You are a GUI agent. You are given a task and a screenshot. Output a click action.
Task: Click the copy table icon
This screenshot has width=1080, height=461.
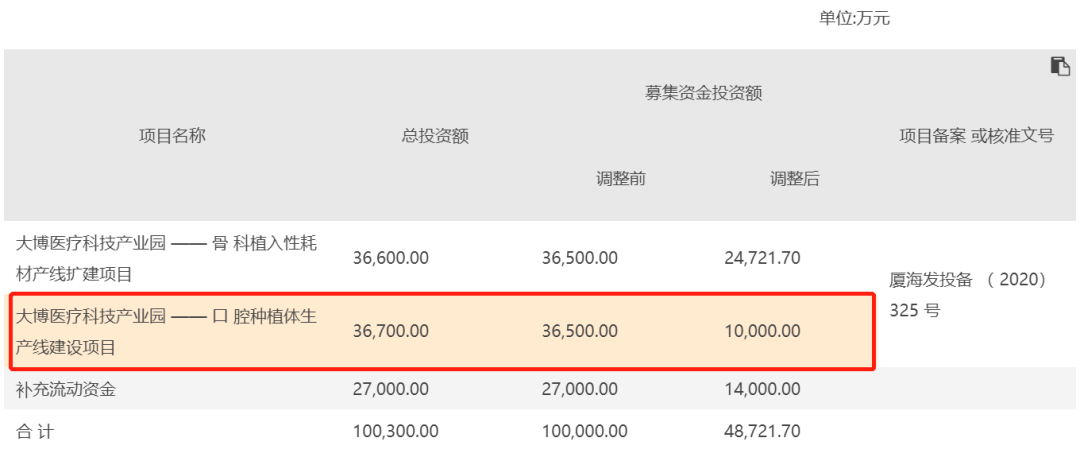pos(1060,66)
